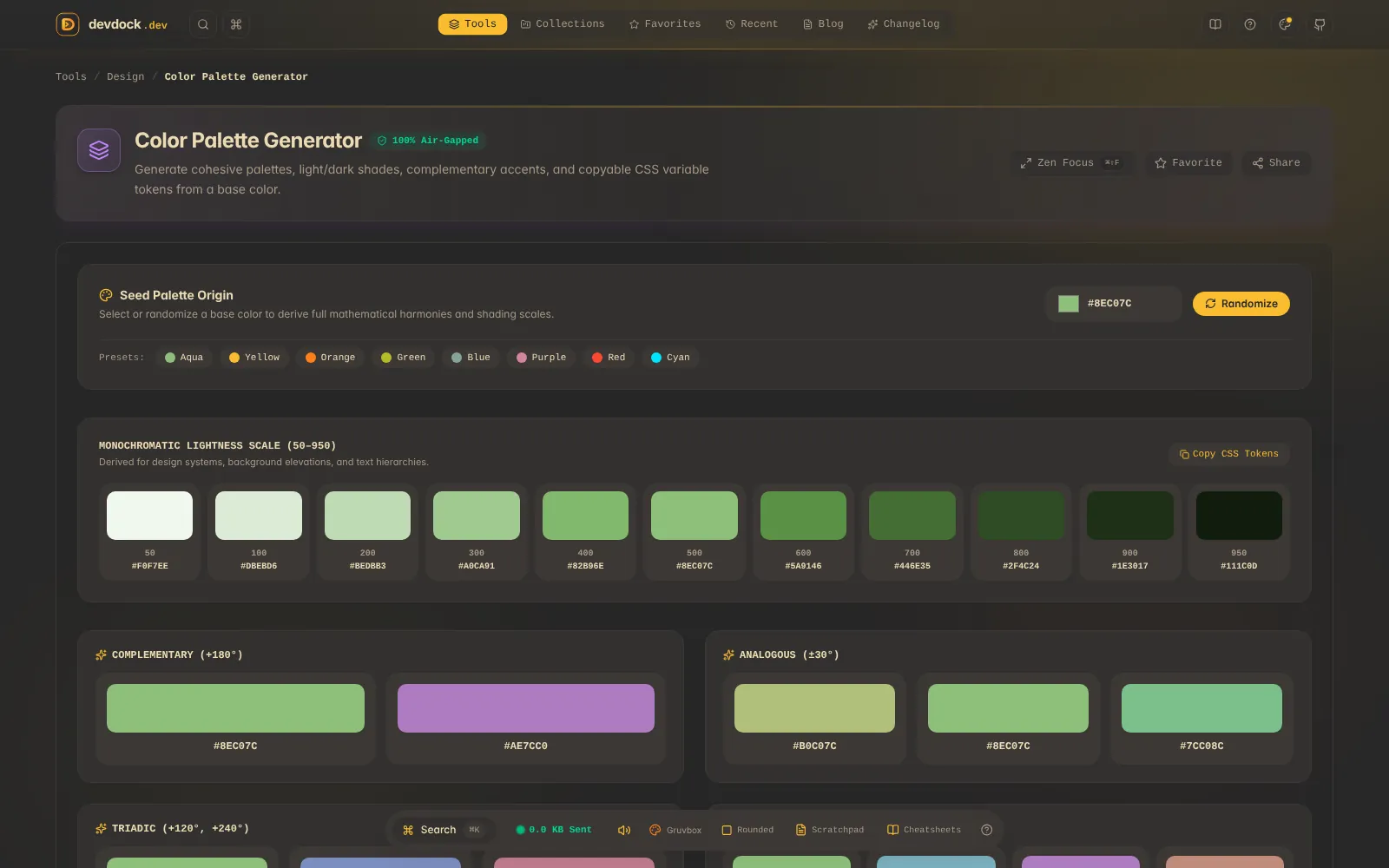Enter Zen Focus mode
This screenshot has height=868, width=1389.
pos(1072,162)
